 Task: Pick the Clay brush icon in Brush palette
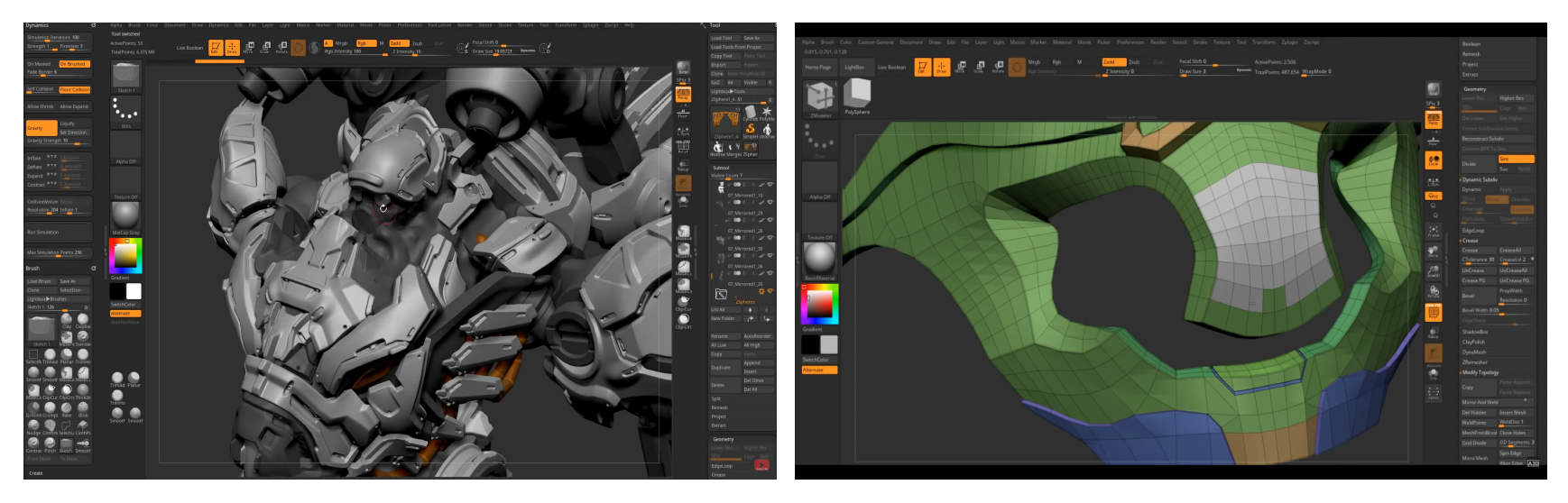[x=67, y=319]
